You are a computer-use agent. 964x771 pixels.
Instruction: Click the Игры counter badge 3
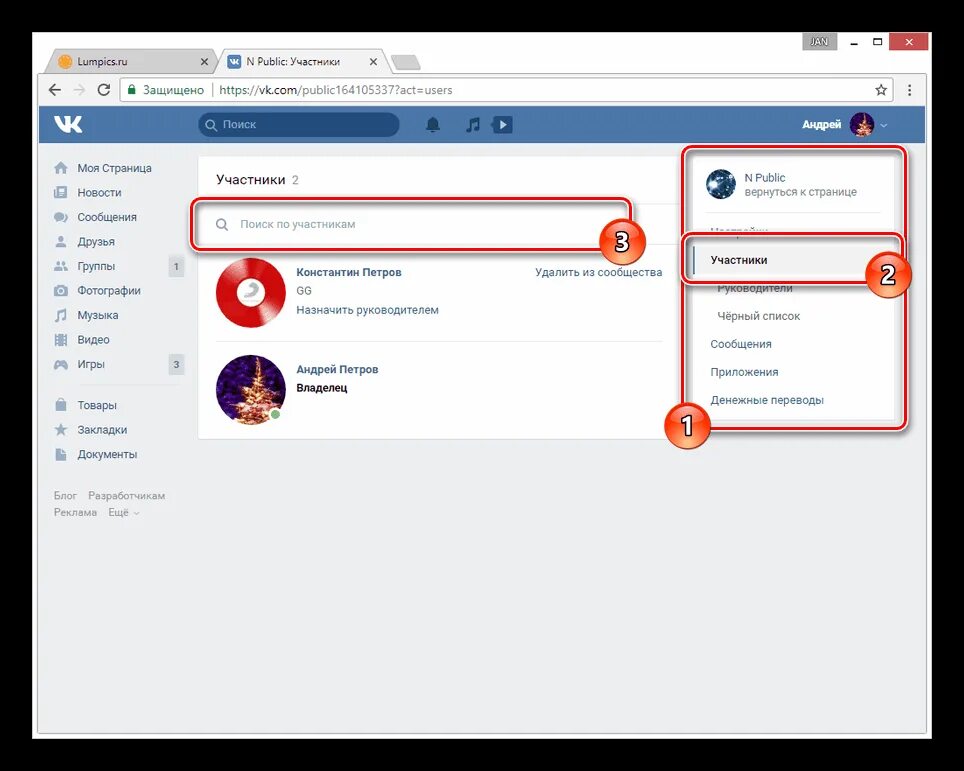click(176, 364)
